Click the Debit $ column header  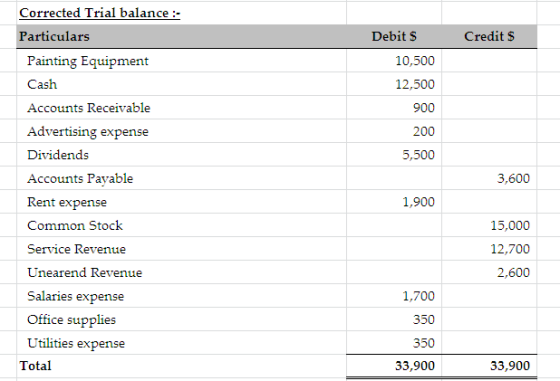(394, 36)
